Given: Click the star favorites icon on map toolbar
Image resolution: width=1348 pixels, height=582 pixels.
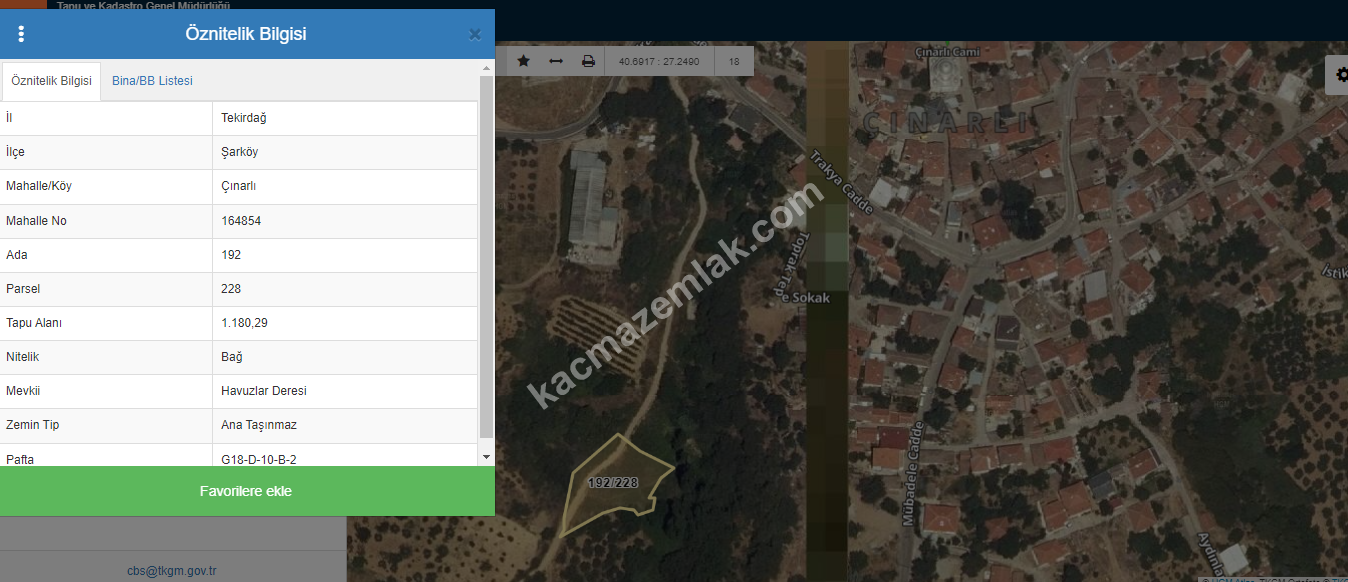Looking at the screenshot, I should 523,61.
